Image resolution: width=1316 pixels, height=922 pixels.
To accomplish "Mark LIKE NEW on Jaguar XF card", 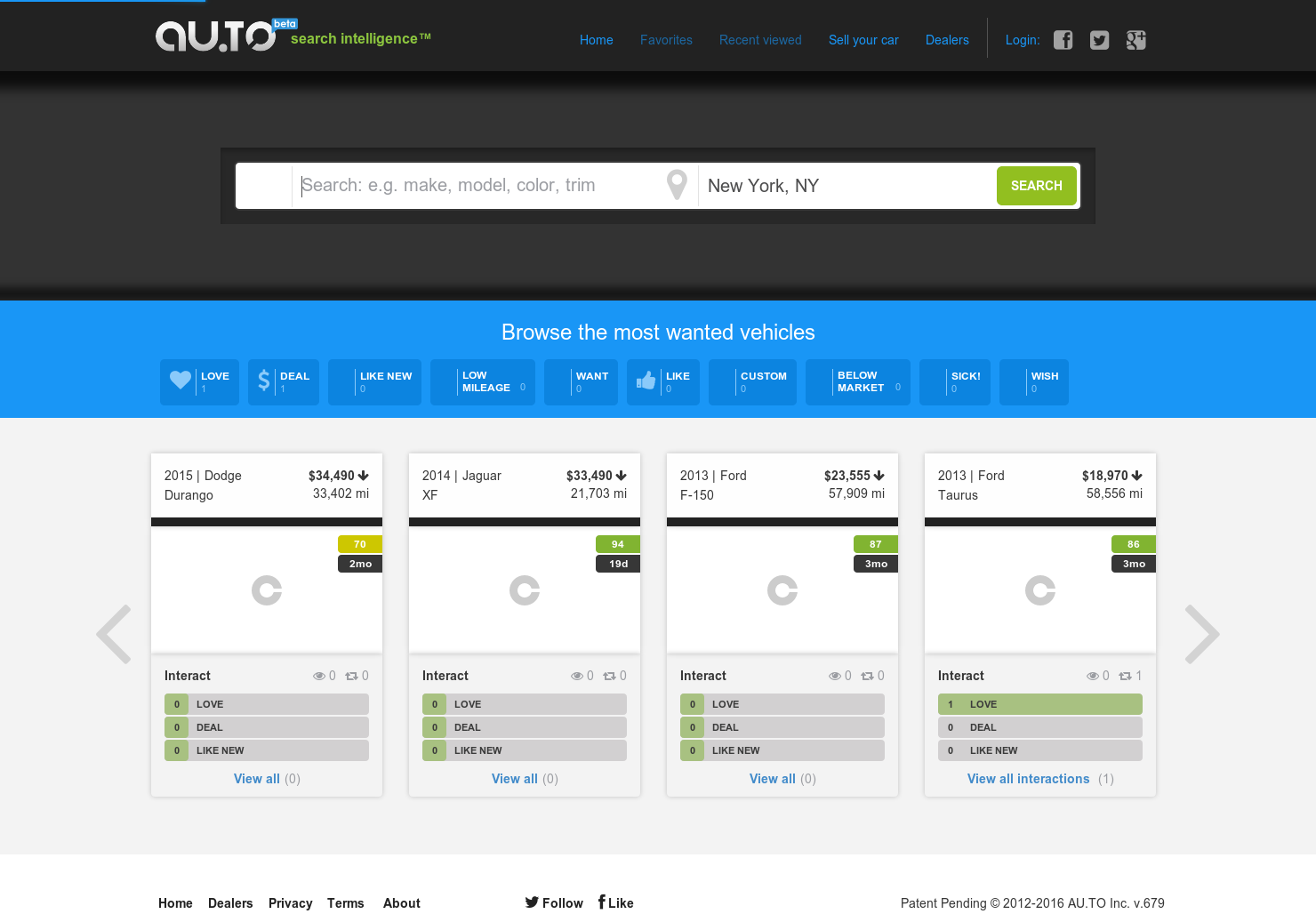I will point(525,750).
